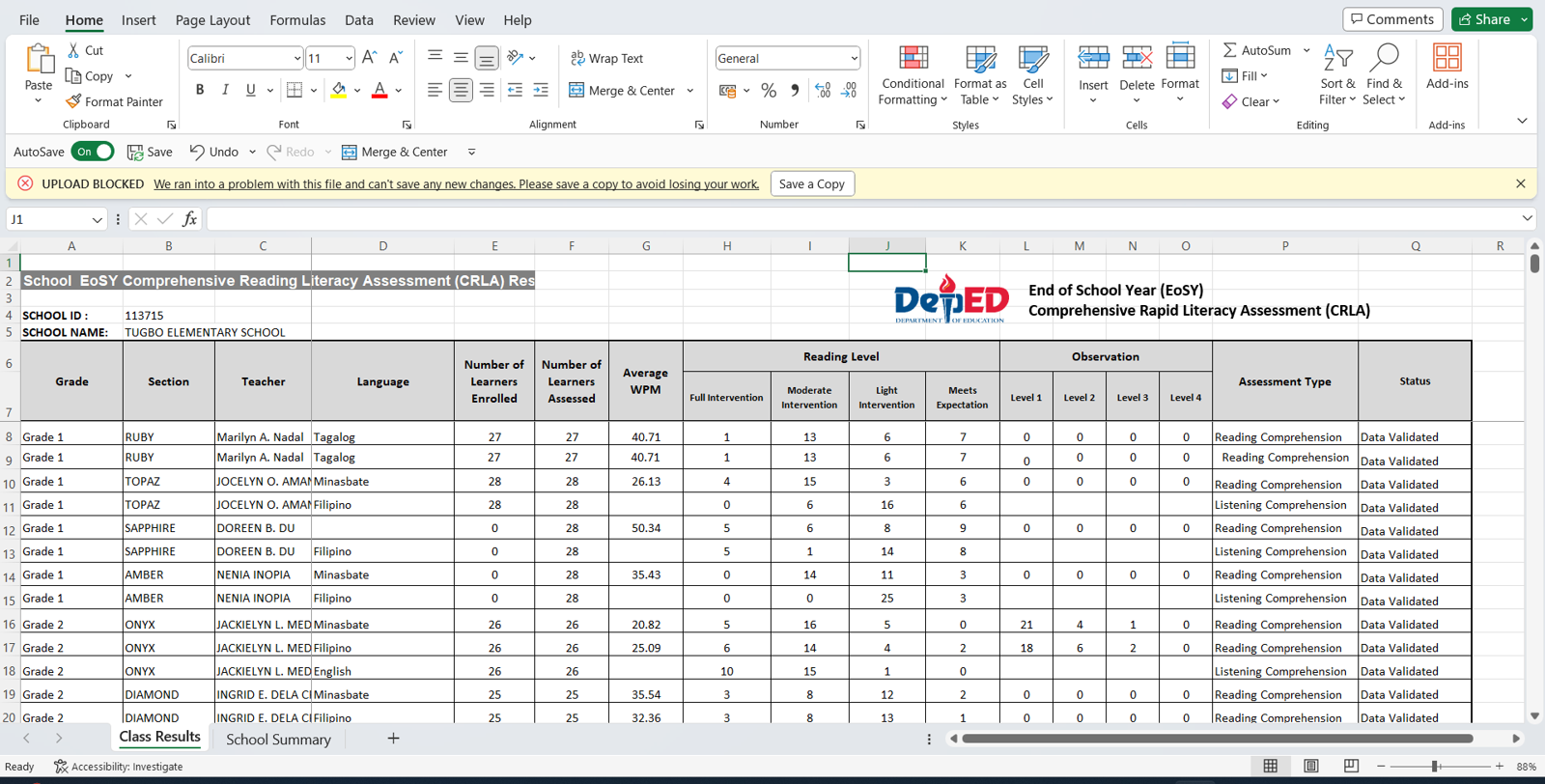Collapse the ribbon with chevron
This screenshot has width=1545, height=784.
point(1522,121)
